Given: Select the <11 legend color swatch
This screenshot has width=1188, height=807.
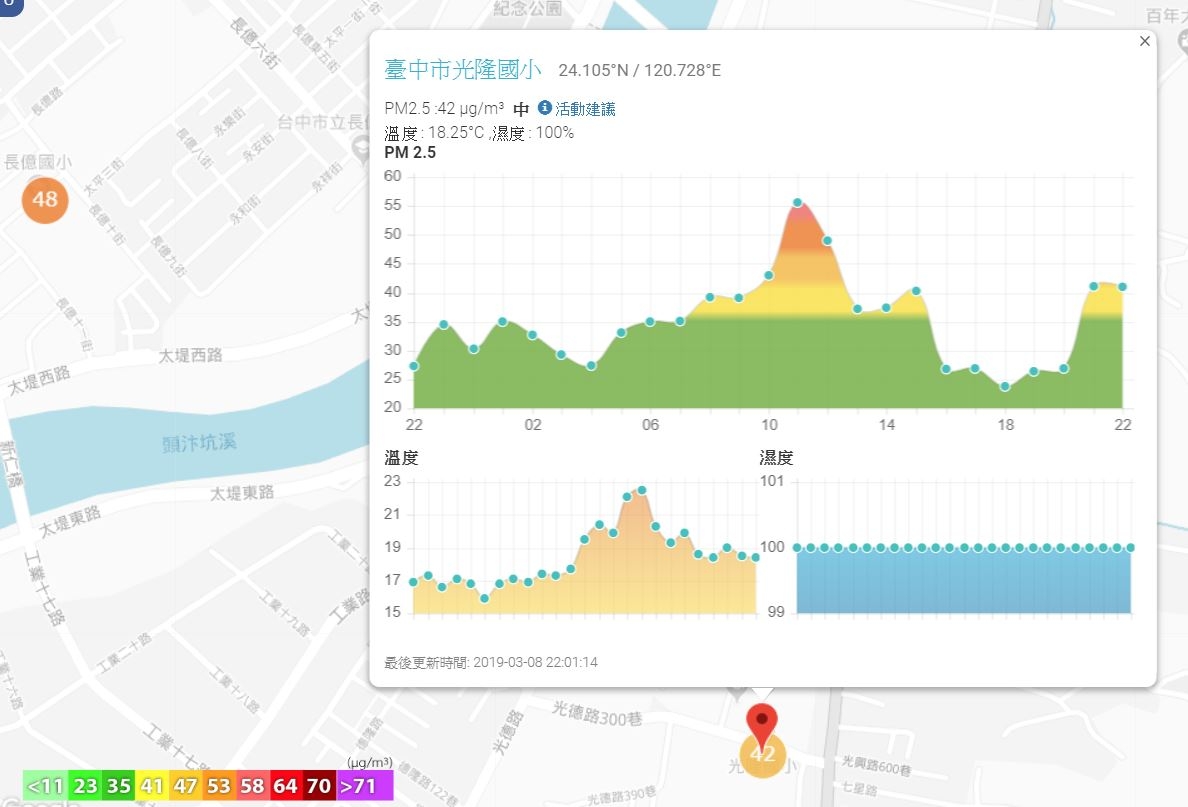Looking at the screenshot, I should click(x=45, y=786).
